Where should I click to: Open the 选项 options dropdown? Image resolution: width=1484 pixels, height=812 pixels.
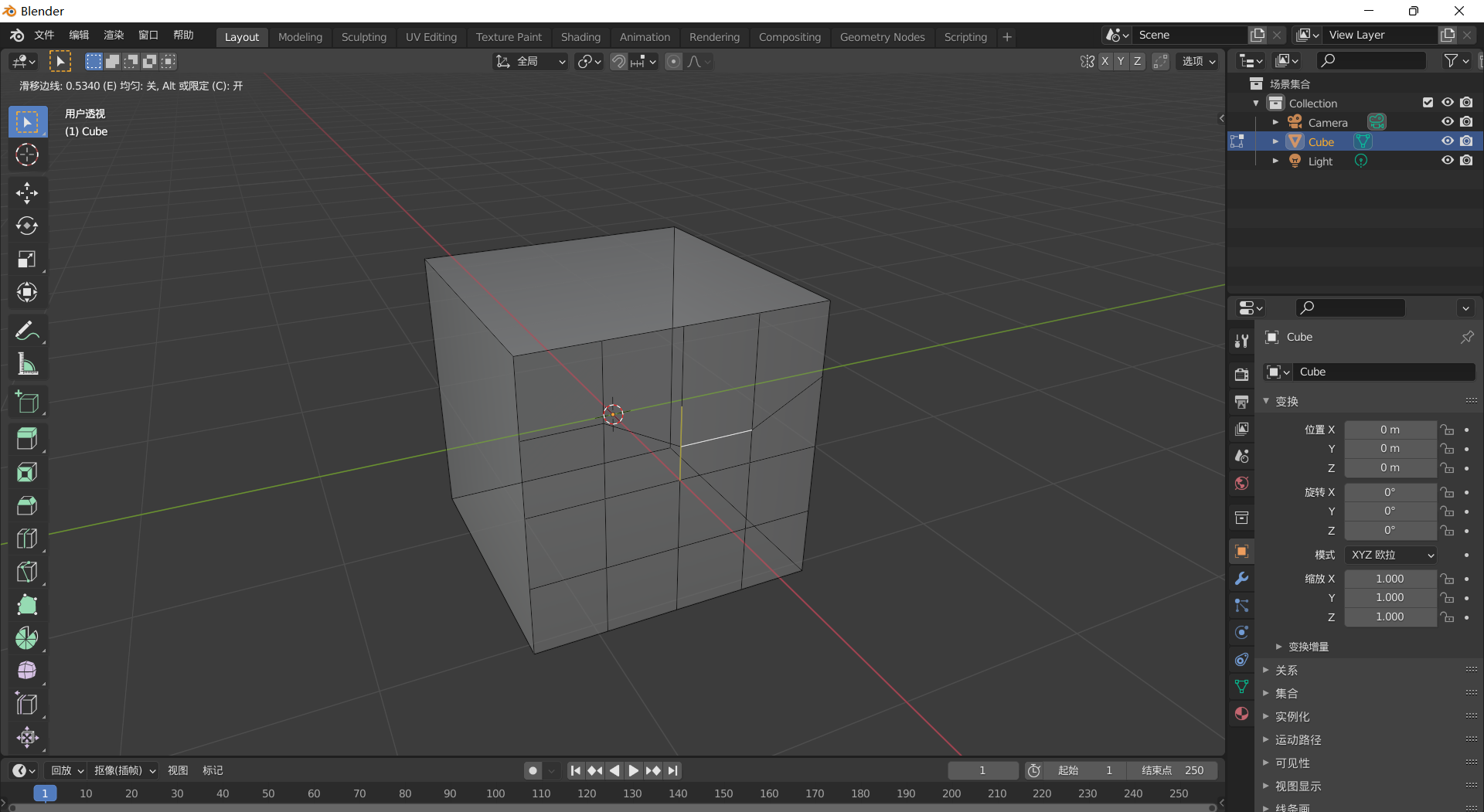pyautogui.click(x=1197, y=62)
